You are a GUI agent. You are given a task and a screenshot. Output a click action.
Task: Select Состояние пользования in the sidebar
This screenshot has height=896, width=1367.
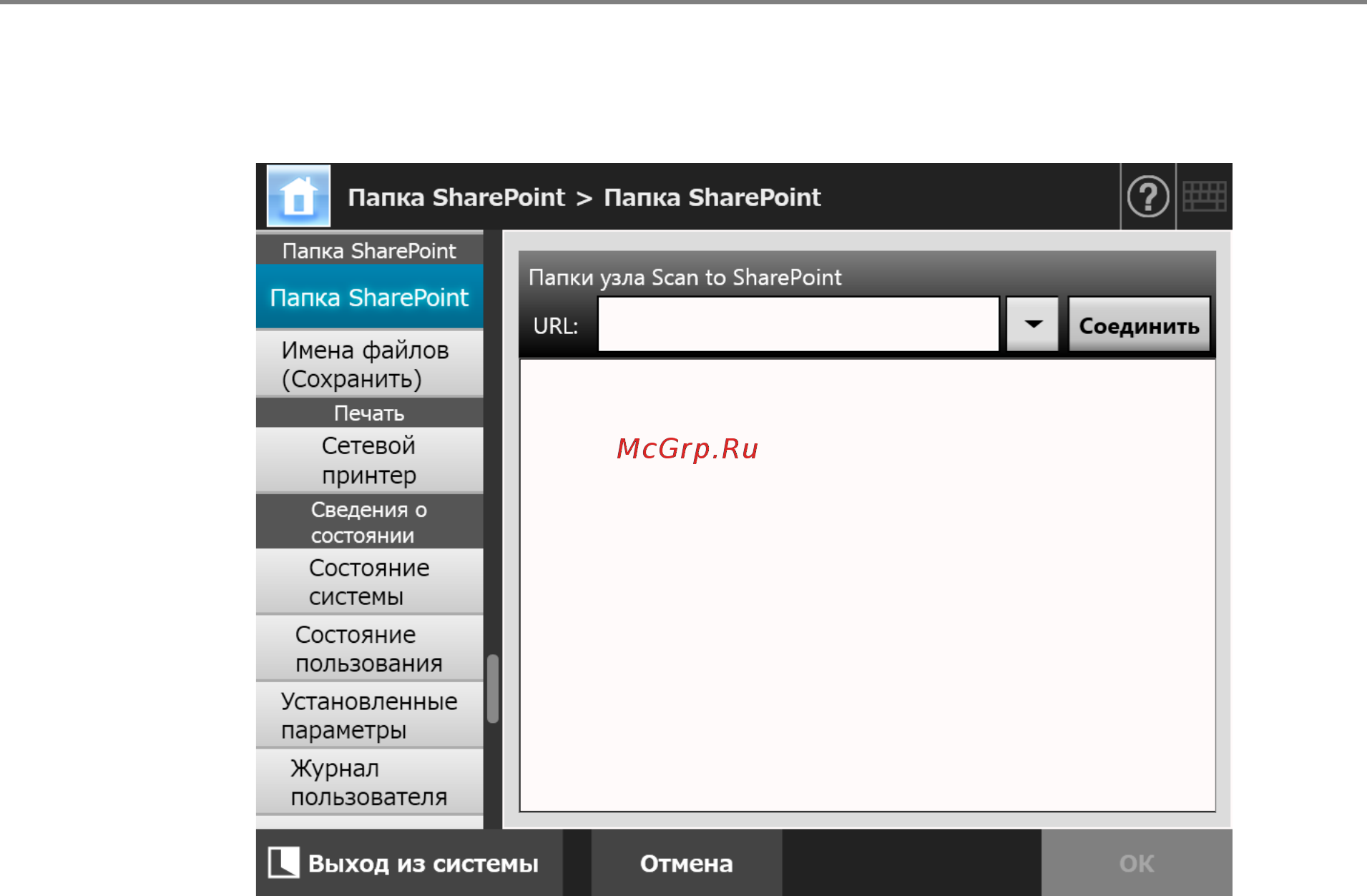(369, 649)
